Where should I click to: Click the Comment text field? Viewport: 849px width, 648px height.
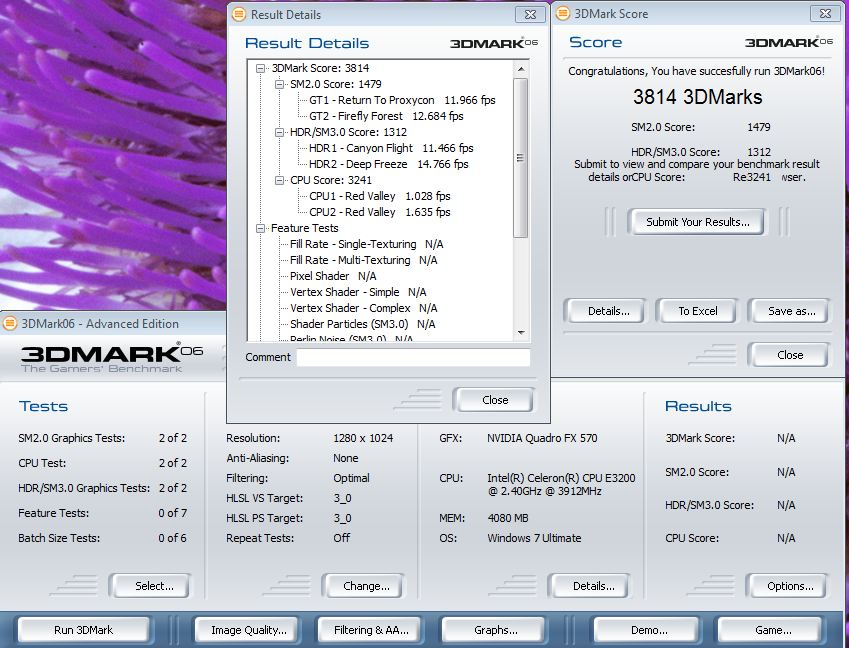413,357
